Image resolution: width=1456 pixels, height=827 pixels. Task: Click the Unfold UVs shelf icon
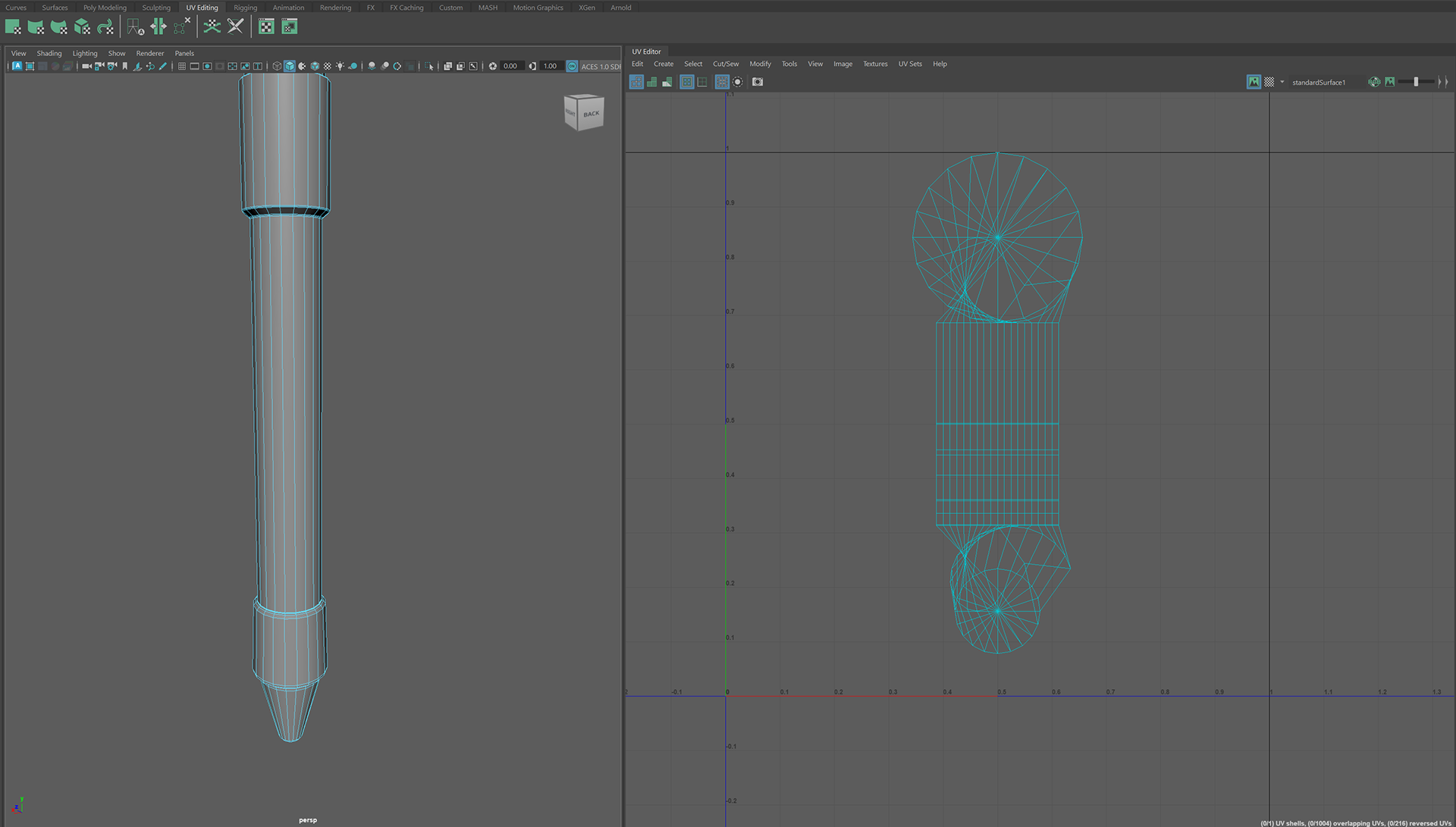click(212, 27)
